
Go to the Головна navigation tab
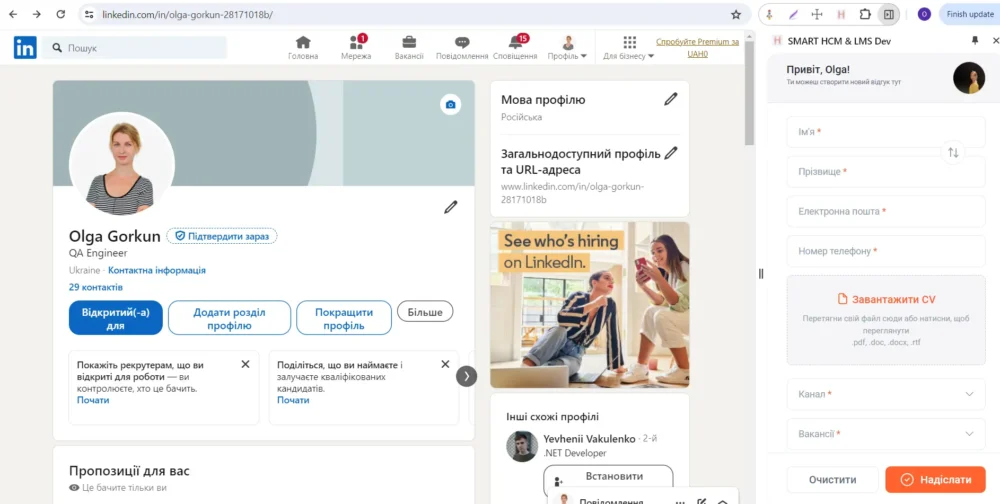click(303, 48)
